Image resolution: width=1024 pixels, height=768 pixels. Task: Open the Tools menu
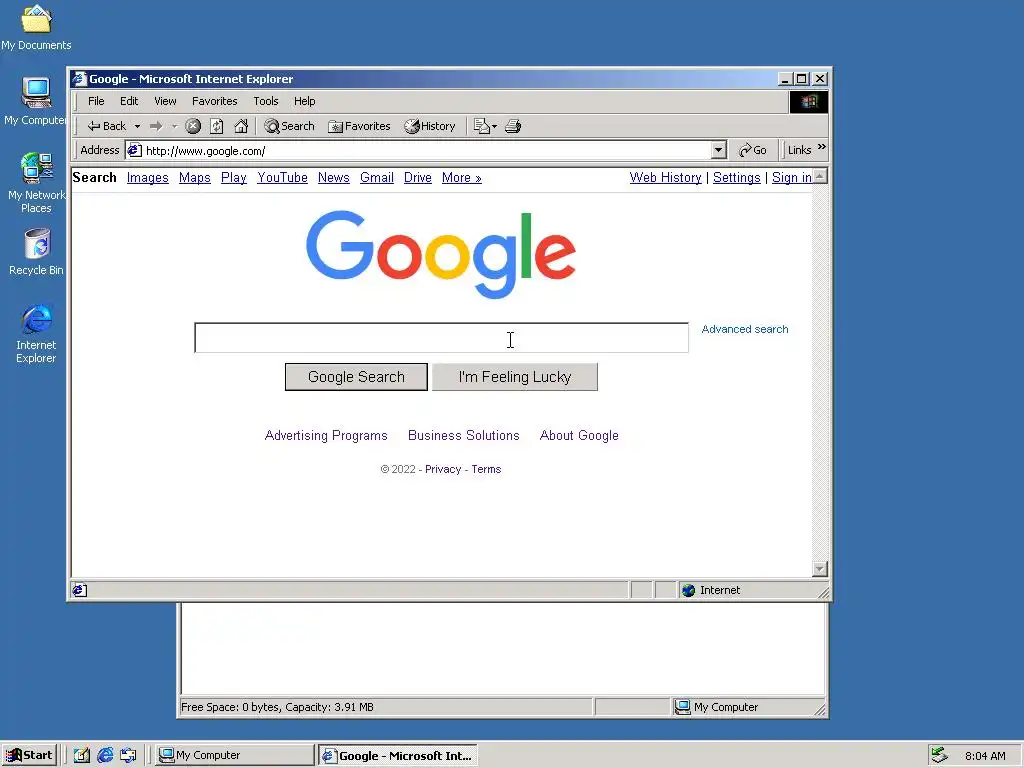pyautogui.click(x=266, y=101)
